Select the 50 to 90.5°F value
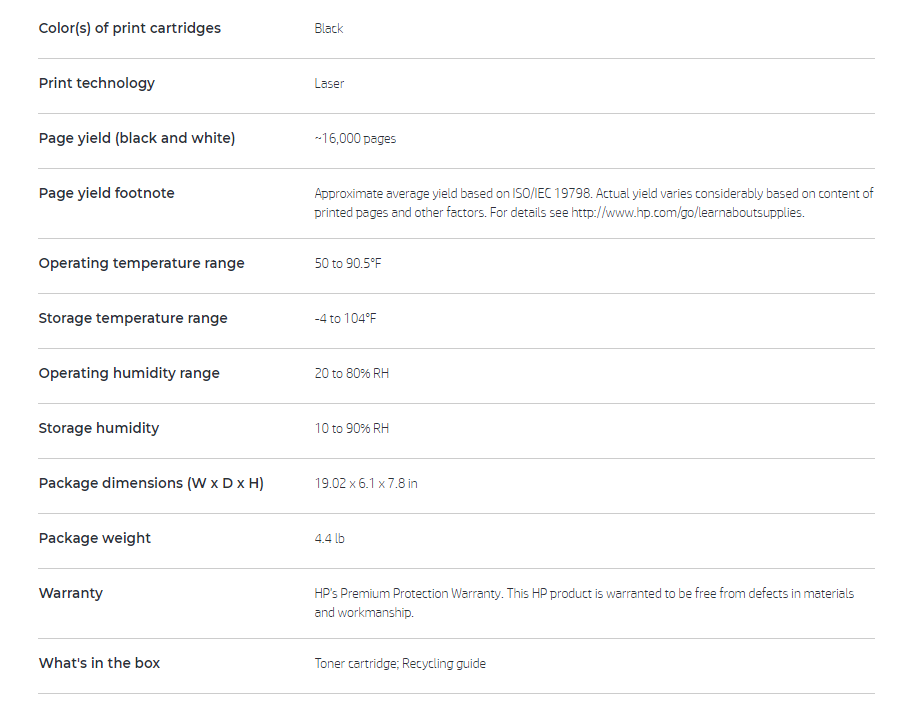Screen dimensions: 916x709 point(348,263)
